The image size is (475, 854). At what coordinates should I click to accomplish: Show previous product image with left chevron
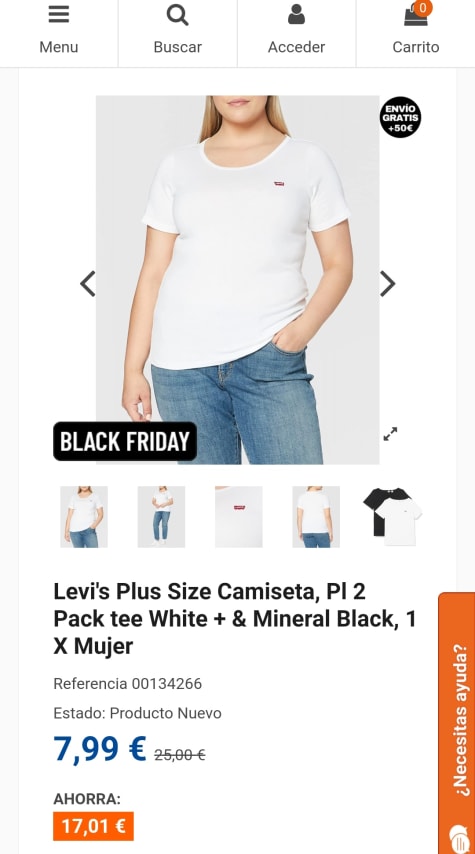click(88, 284)
